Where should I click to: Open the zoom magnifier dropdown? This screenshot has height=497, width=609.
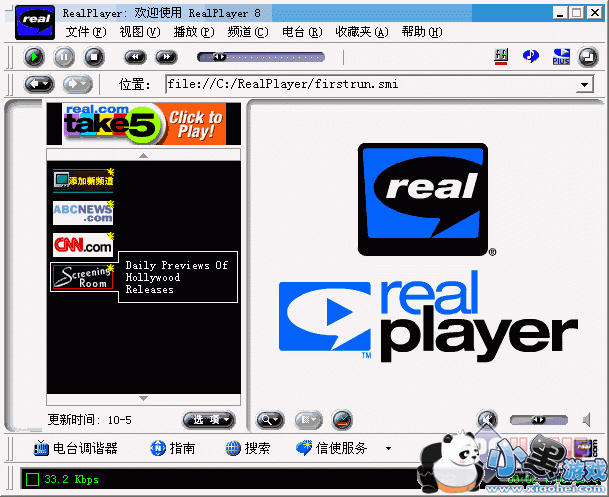[x=270, y=420]
